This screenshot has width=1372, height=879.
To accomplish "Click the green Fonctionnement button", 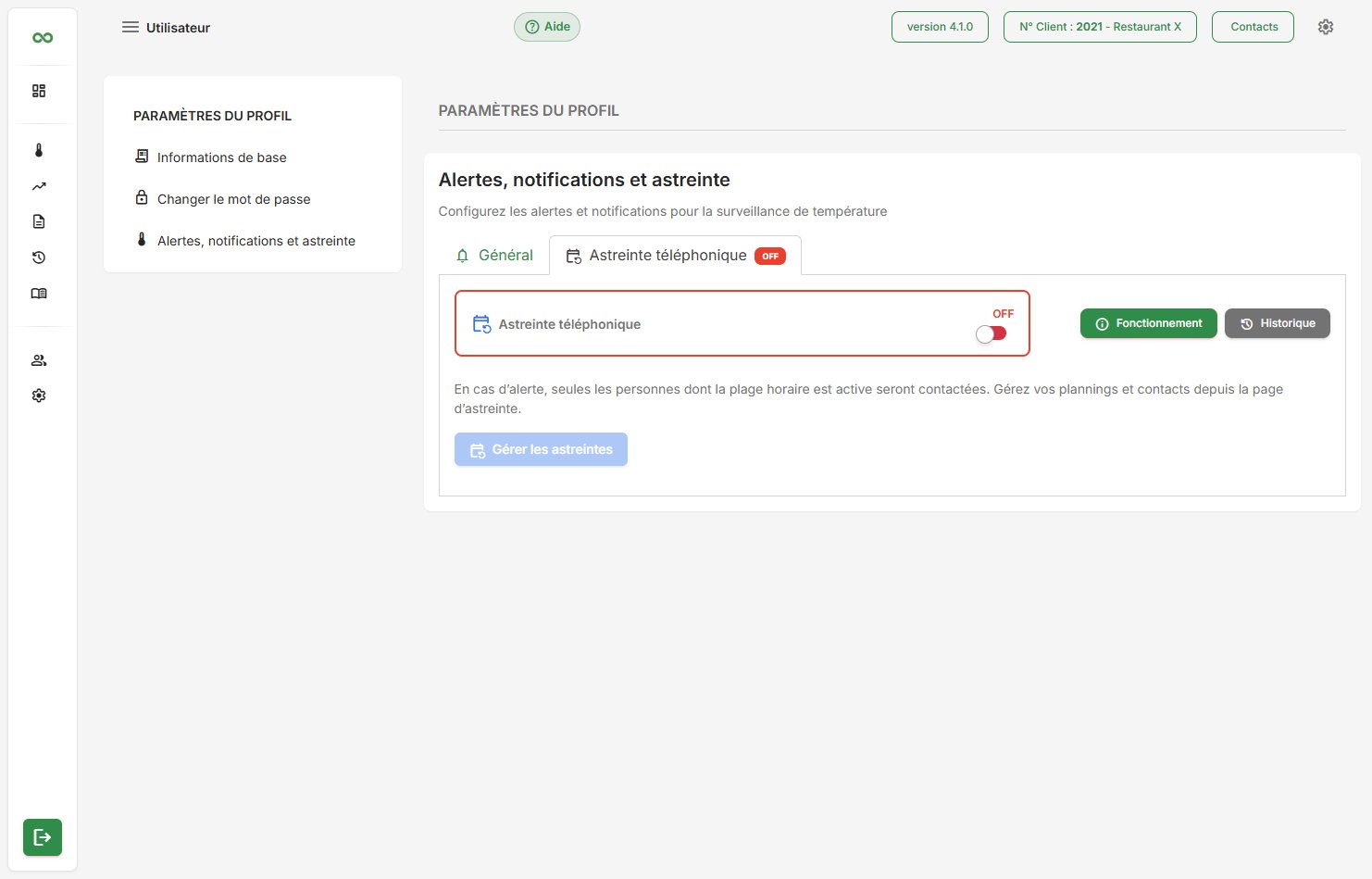I will 1149,323.
